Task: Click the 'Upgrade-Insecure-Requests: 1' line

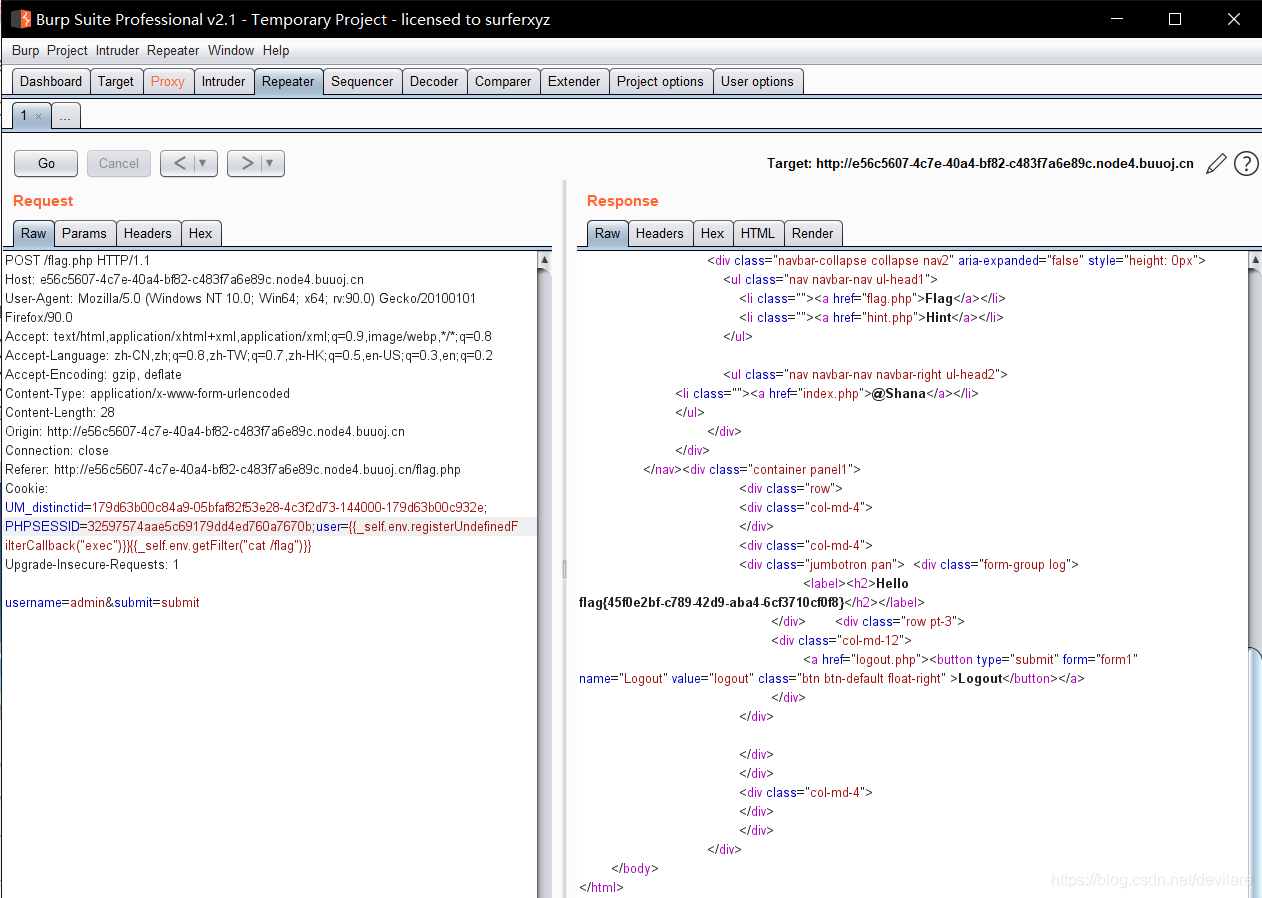Action: tap(92, 564)
